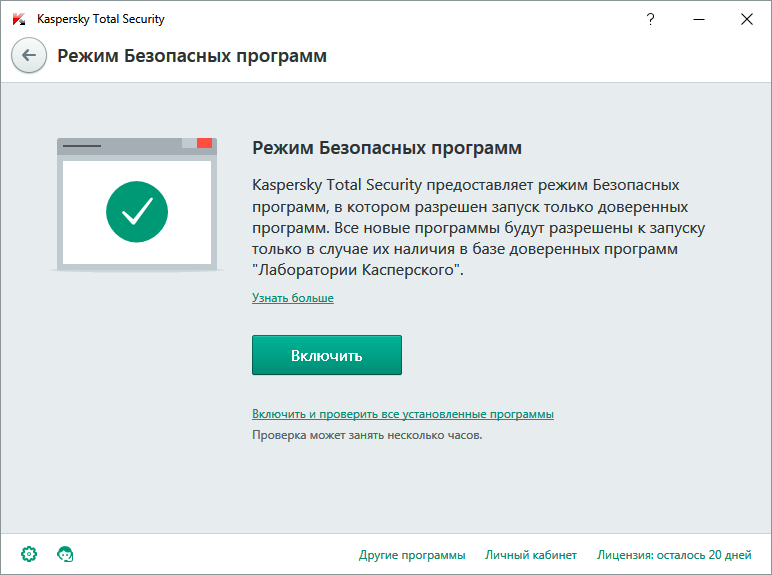Viewport: 772px width, 575px height.
Task: Open support via the headset face icon
Action: click(x=65, y=554)
